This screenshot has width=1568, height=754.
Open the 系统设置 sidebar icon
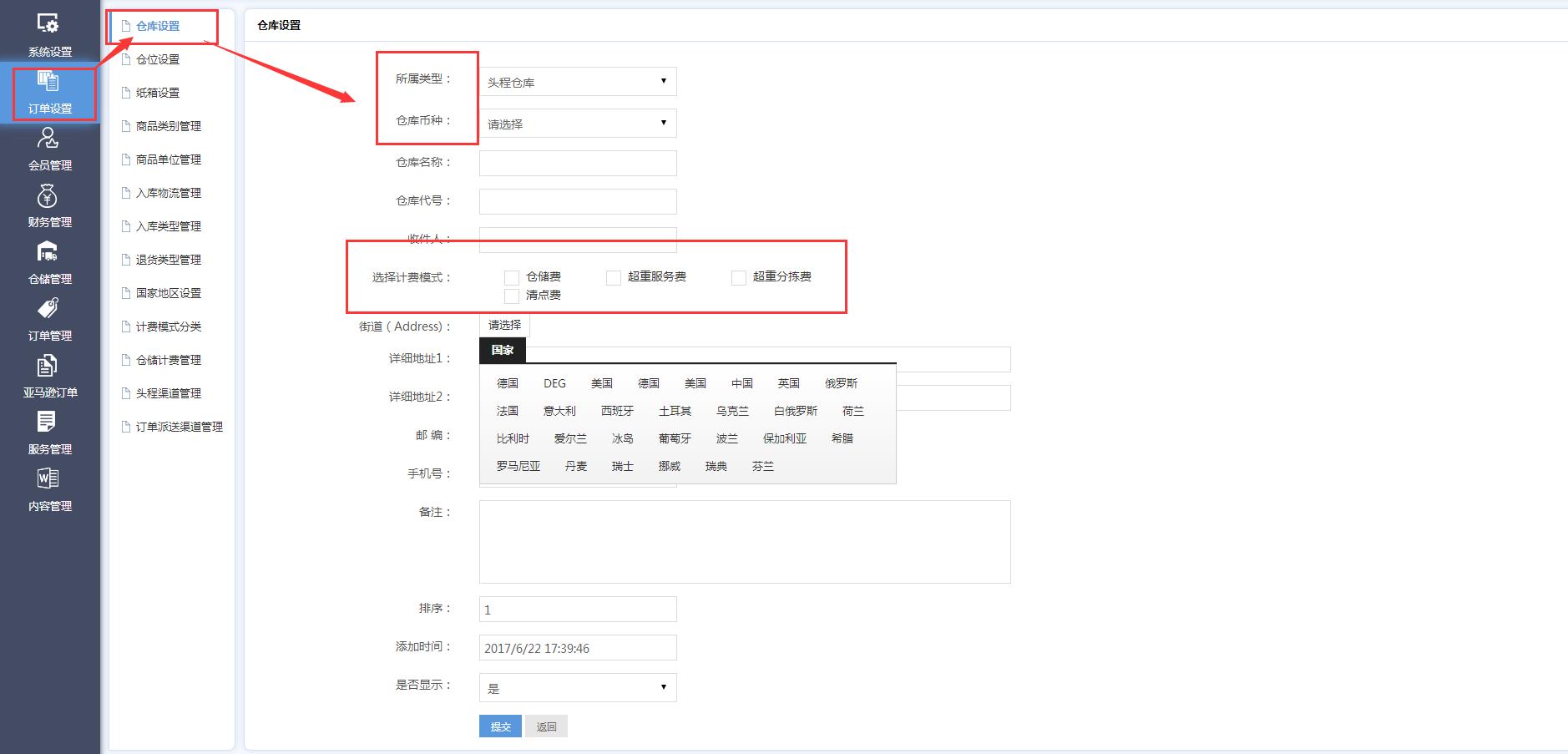49,33
